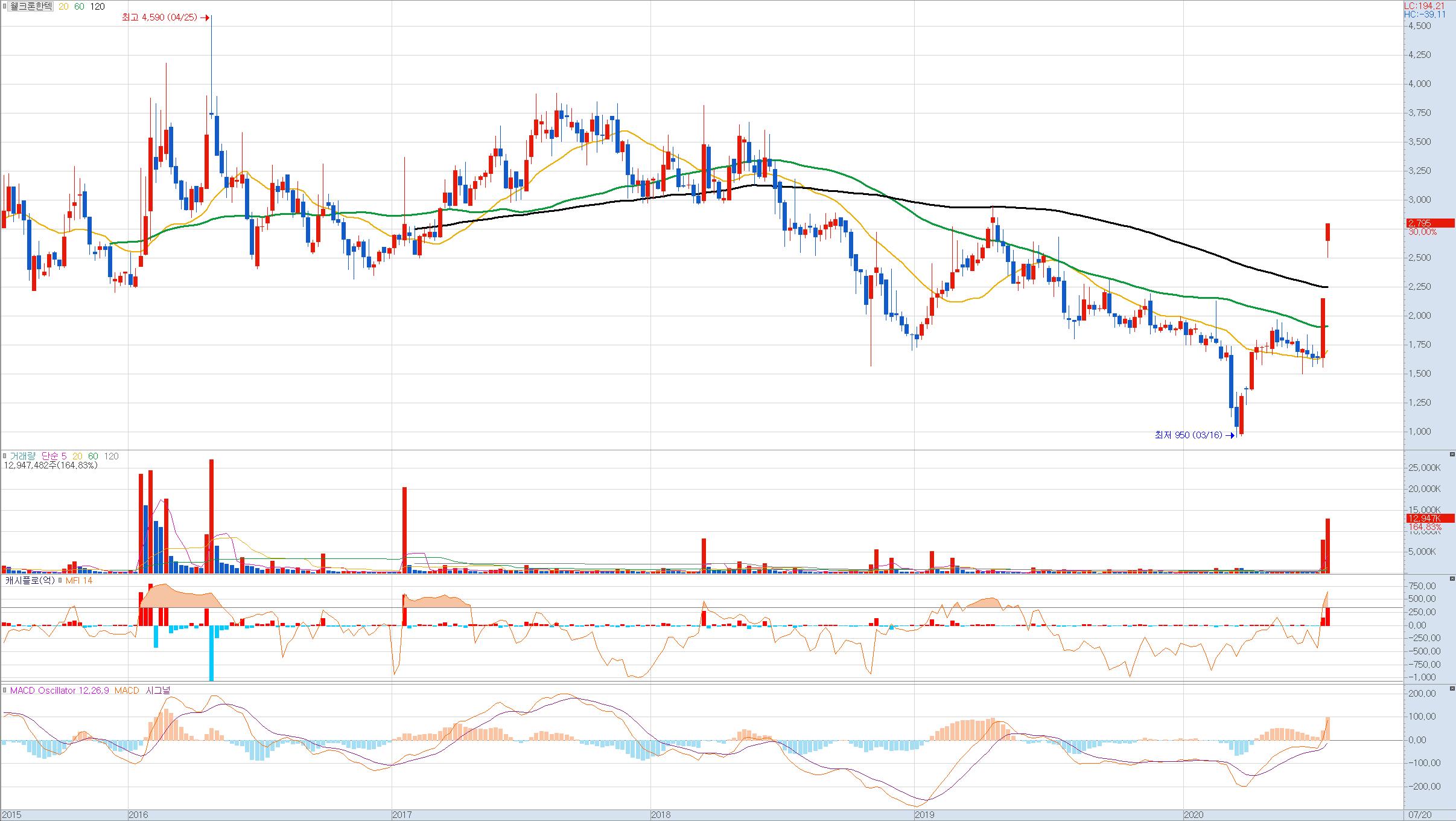Select the green 60-period moving average label
The image size is (1456, 821).
pyautogui.click(x=80, y=7)
